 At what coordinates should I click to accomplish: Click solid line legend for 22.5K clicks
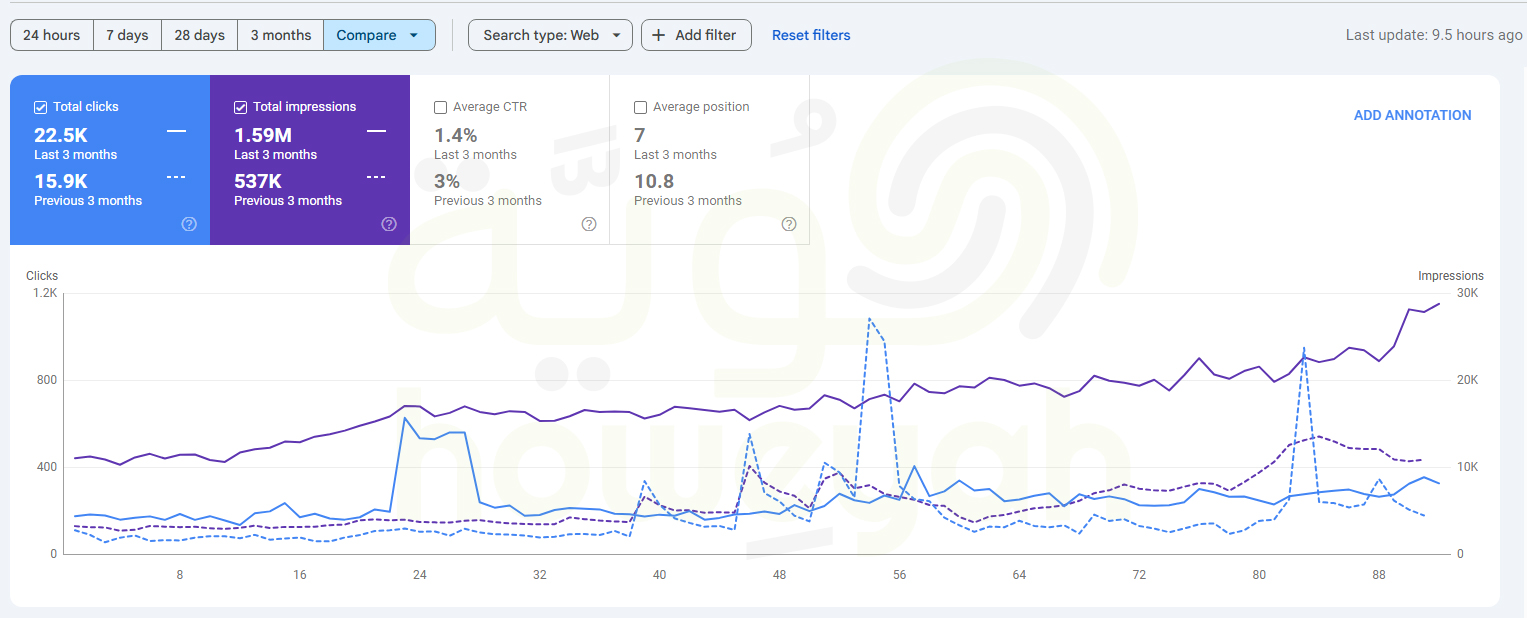pyautogui.click(x=176, y=131)
